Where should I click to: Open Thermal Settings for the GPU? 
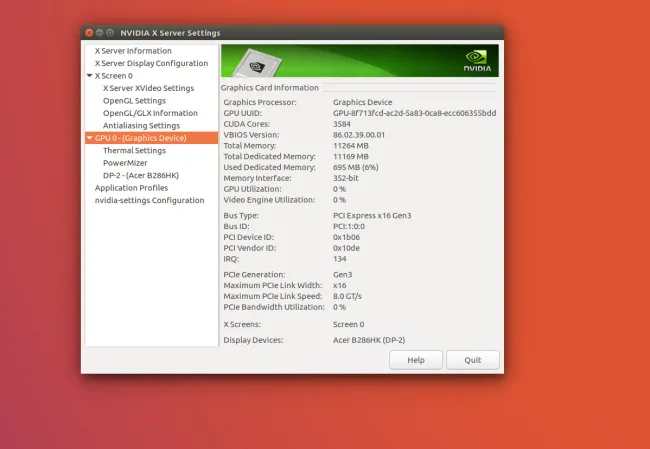click(x=134, y=151)
